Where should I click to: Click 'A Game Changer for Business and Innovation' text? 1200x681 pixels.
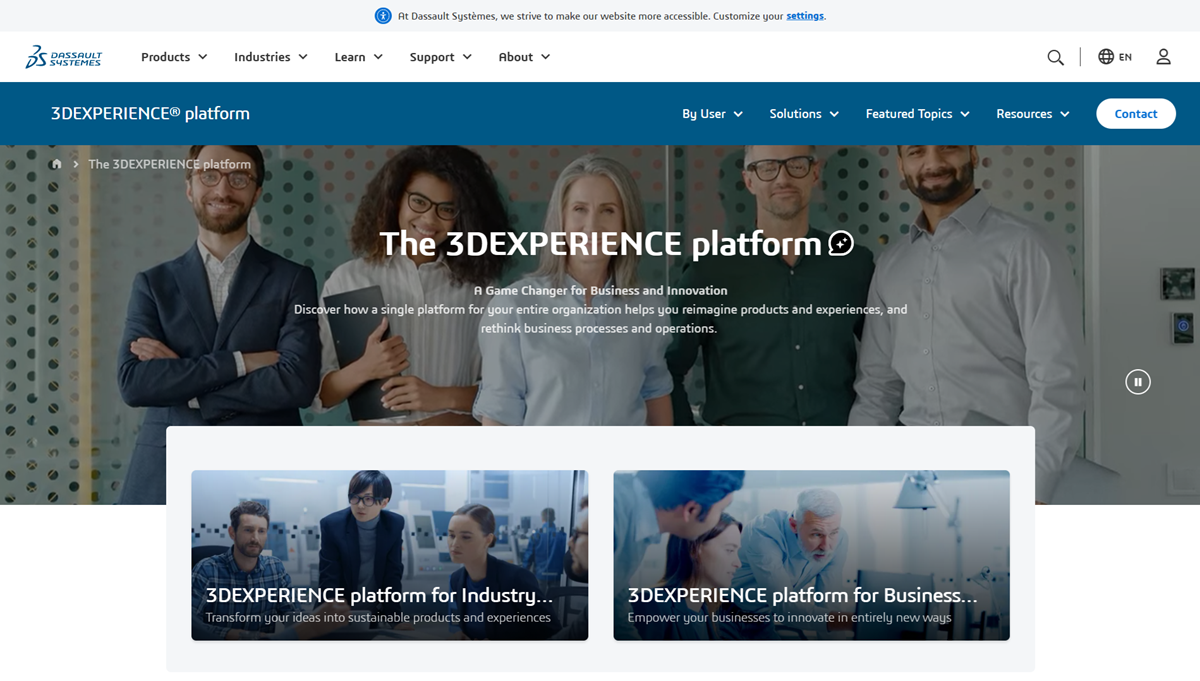coord(601,291)
